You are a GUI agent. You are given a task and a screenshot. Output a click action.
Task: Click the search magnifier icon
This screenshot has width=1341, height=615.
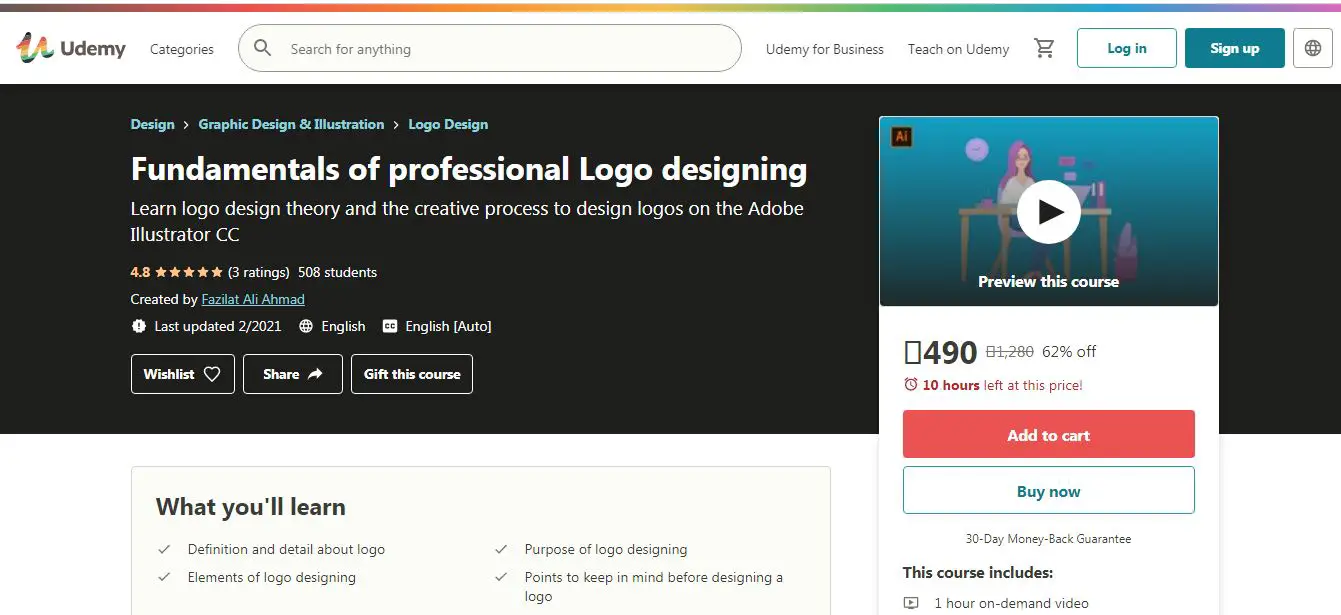pos(263,48)
